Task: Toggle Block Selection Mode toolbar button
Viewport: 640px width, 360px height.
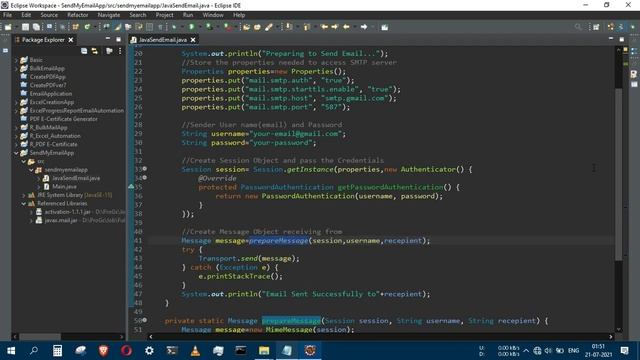Action: [149, 27]
